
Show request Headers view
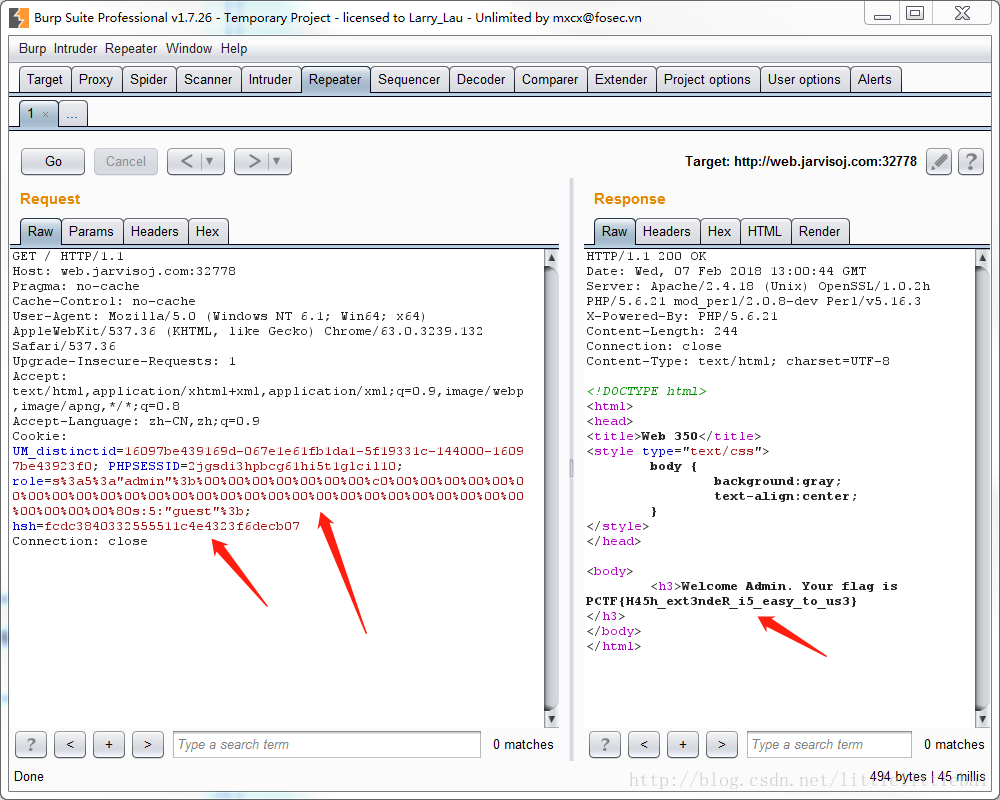pos(154,232)
